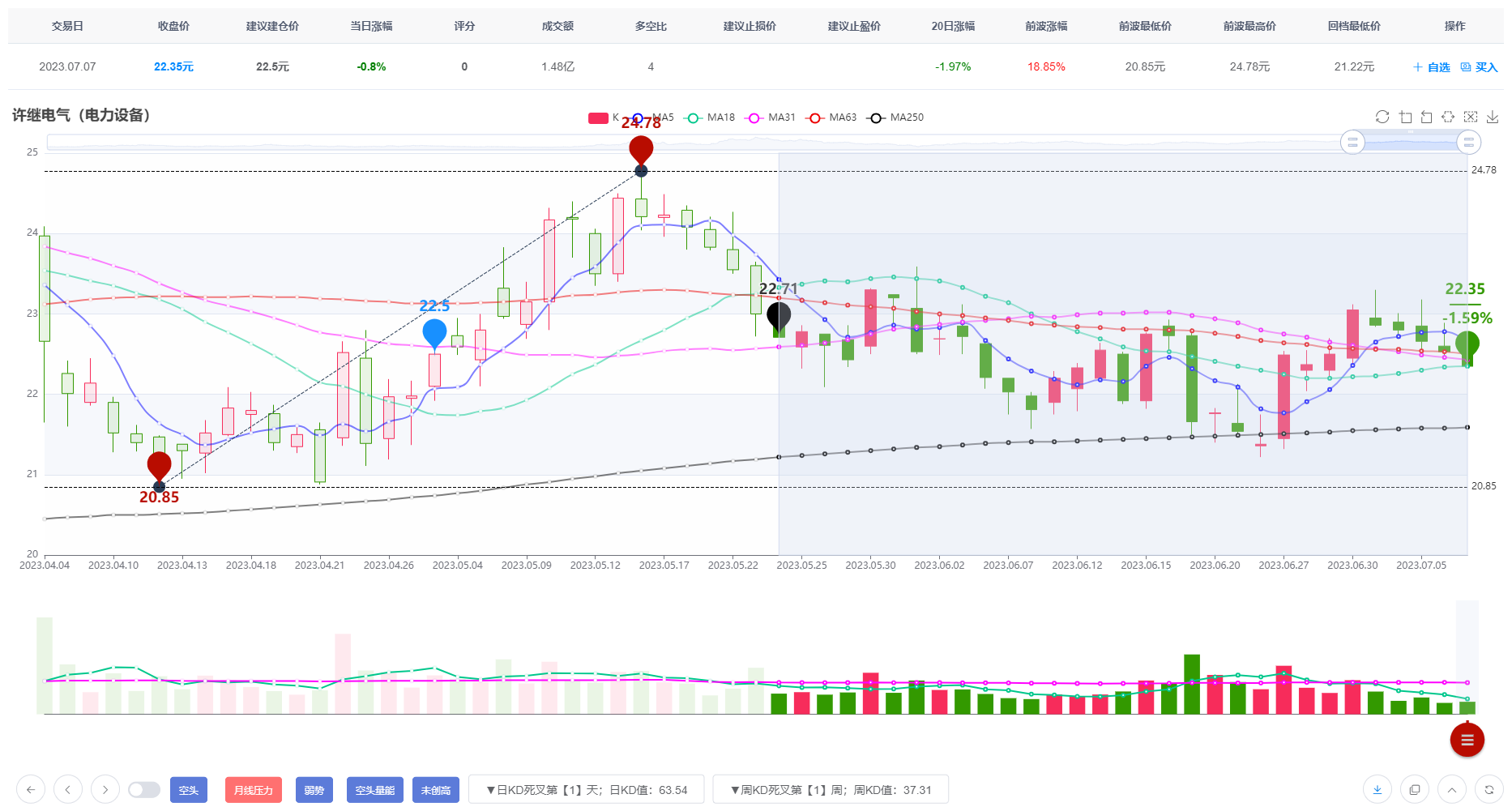
Task: Toggle MA18 line in chart legend
Action: (x=710, y=117)
